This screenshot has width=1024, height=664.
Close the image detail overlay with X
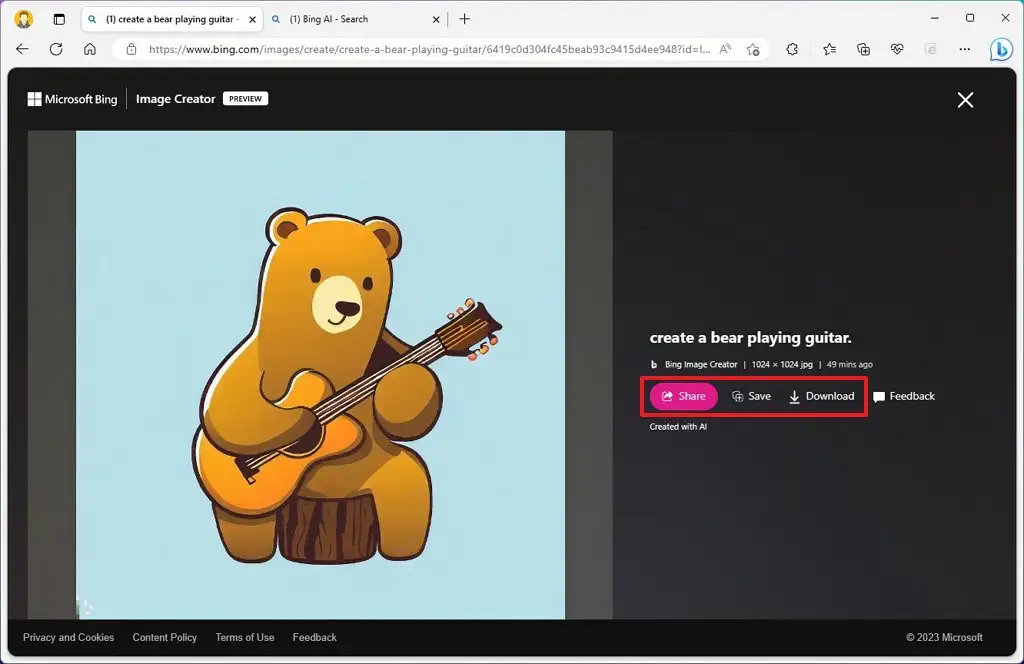click(x=965, y=100)
